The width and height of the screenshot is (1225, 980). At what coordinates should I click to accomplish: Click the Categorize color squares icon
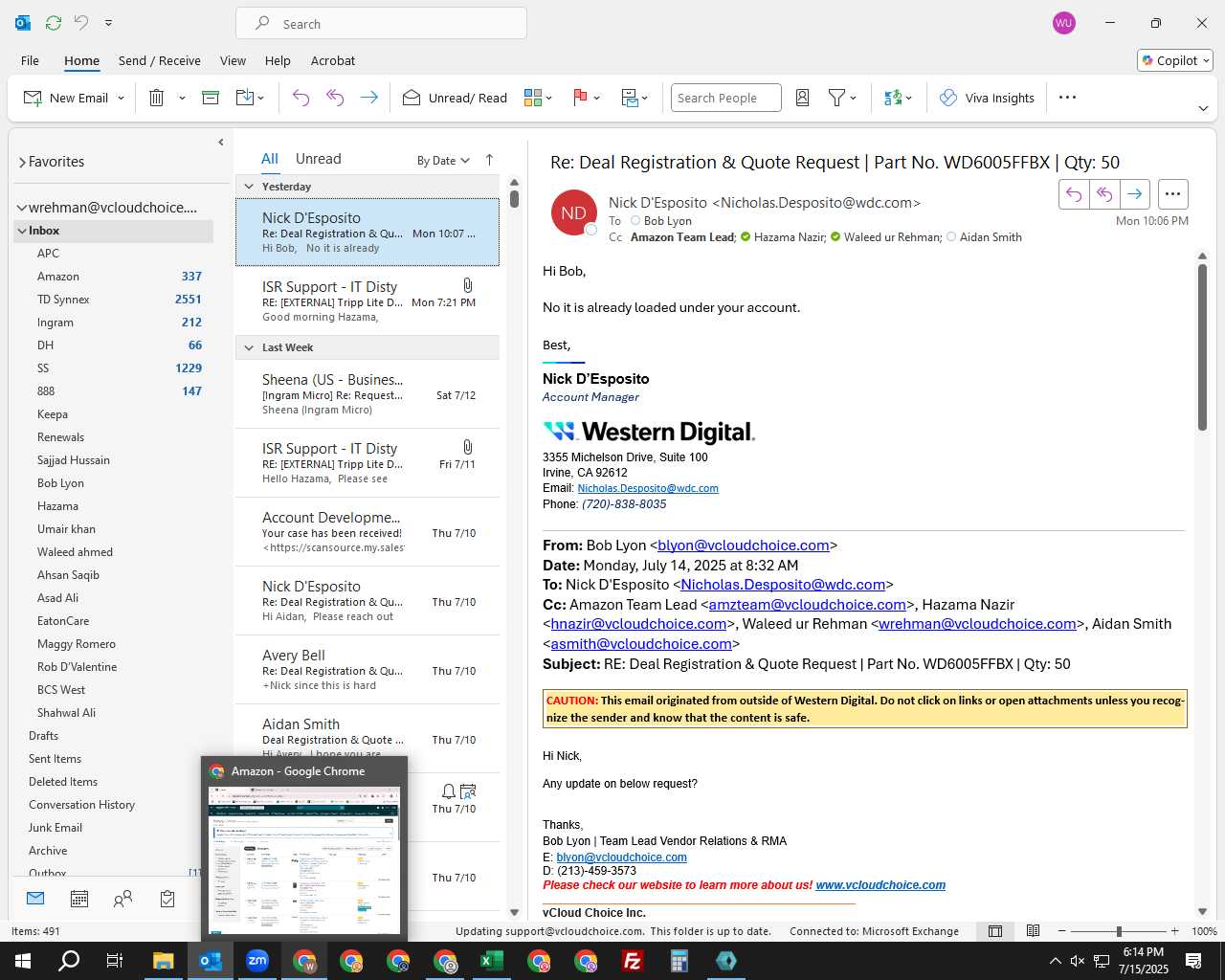533,98
